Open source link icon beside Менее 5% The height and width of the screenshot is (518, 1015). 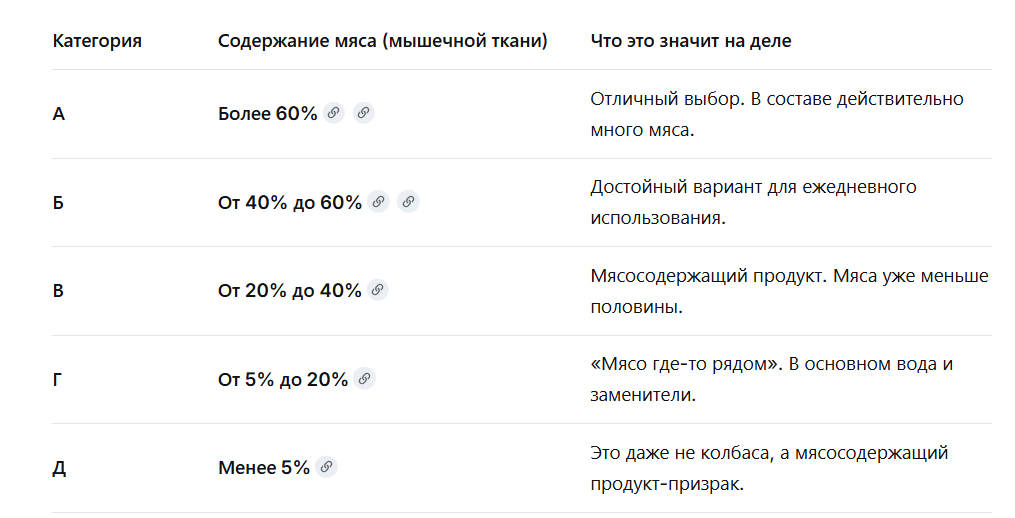click(326, 466)
